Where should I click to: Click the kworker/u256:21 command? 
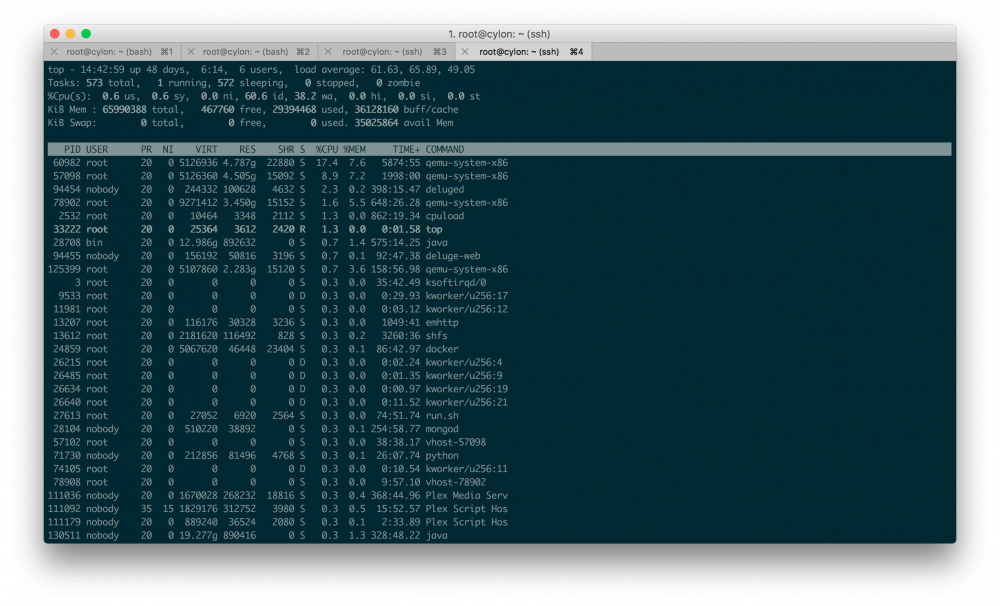[x=466, y=403]
